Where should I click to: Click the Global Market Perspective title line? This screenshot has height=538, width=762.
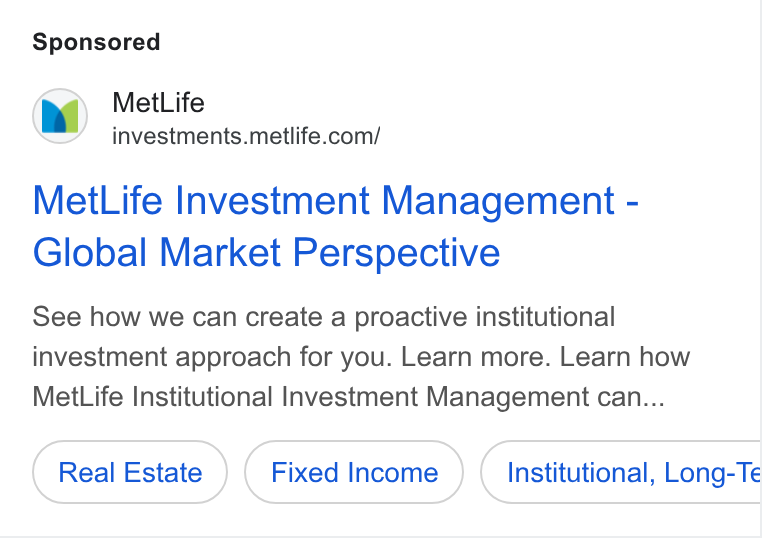coord(266,253)
